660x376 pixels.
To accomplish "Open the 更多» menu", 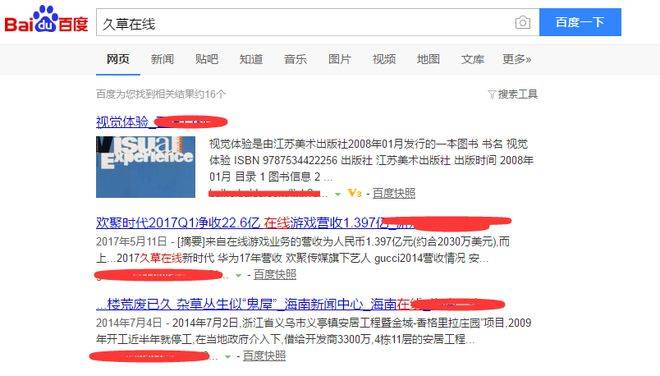I will point(516,59).
